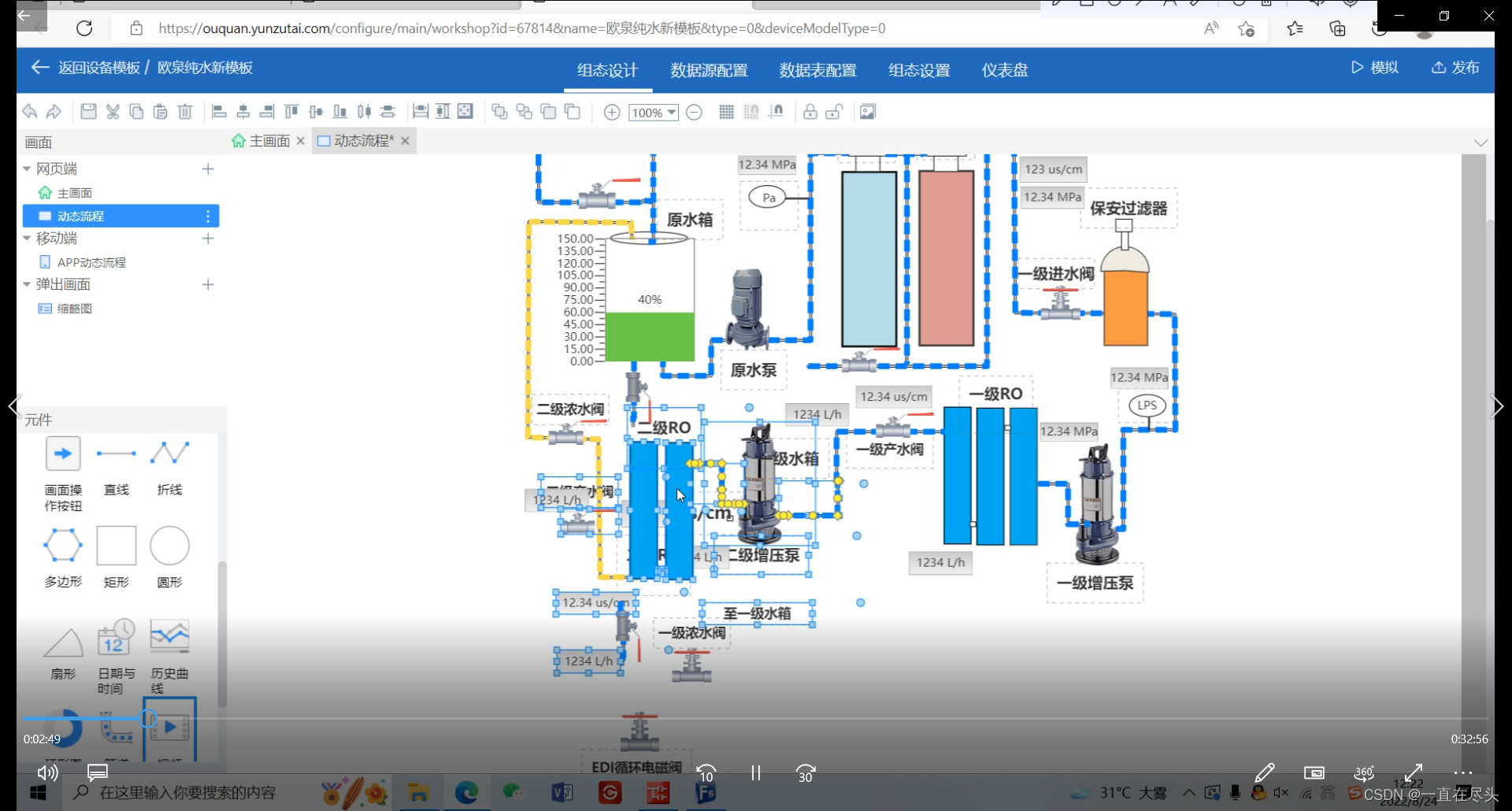This screenshot has width=1512, height=811.
Task: Close the 主画面 canvas tab
Action: [x=300, y=141]
